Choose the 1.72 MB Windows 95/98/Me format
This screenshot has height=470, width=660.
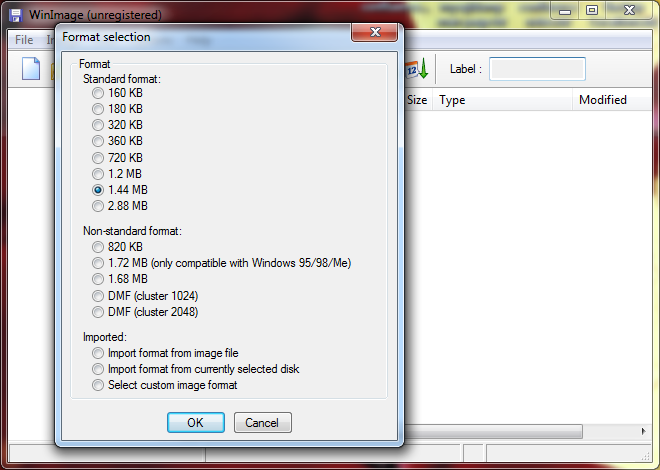(98, 263)
